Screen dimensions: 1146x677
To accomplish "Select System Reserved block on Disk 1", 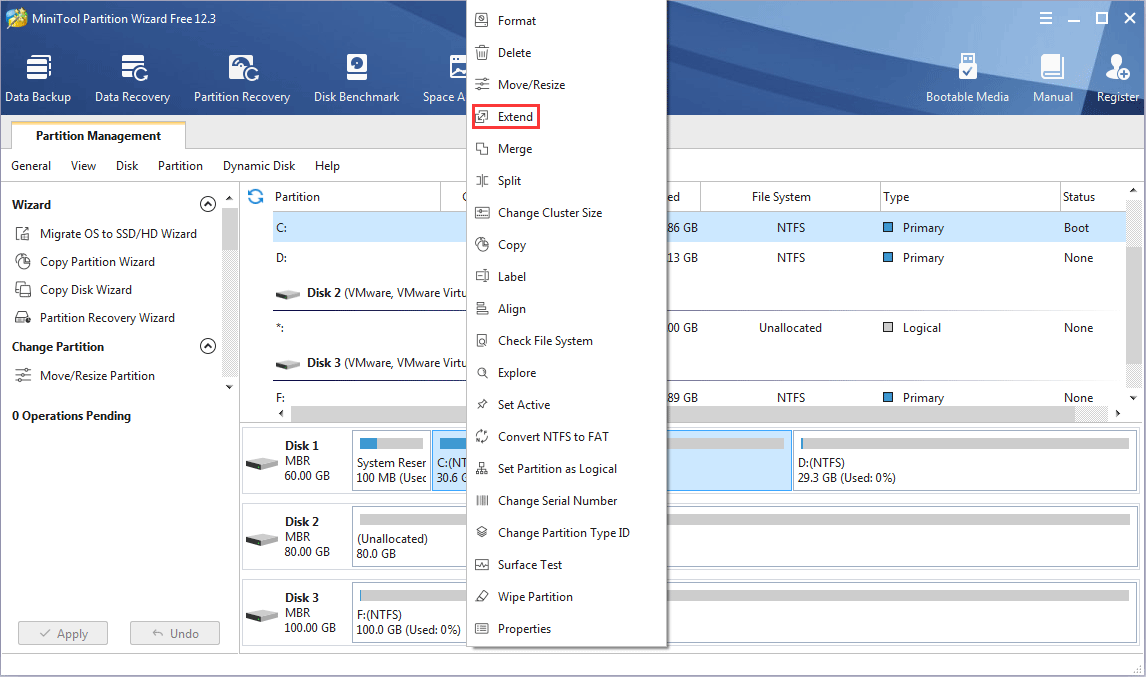I will (391, 461).
